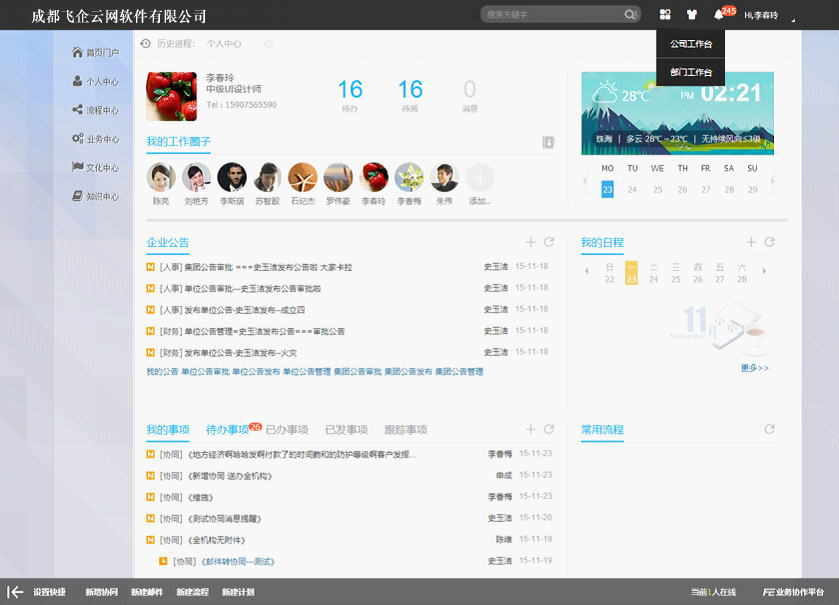Image resolution: width=839 pixels, height=605 pixels.
Task: Switch to the 已办事项 tab
Action: click(x=287, y=430)
